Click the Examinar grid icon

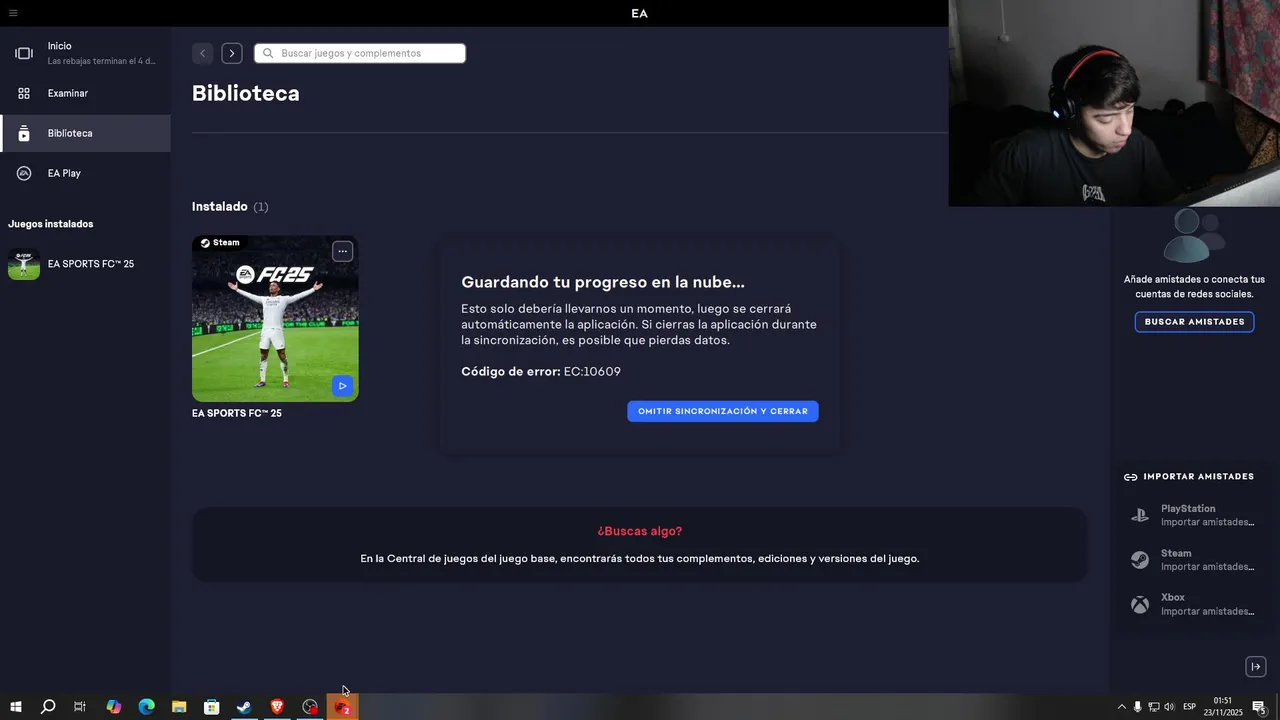(x=24, y=93)
